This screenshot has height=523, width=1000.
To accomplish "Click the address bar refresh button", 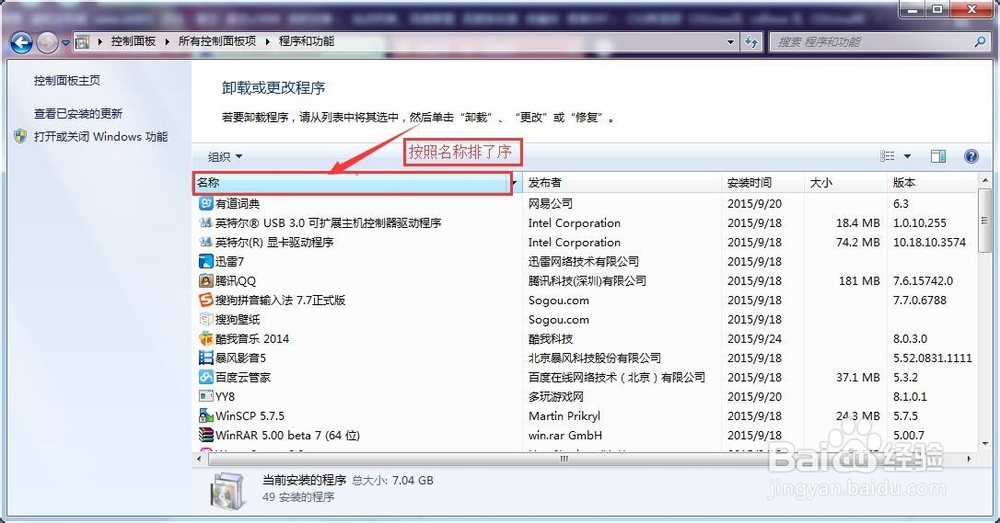I will (751, 42).
